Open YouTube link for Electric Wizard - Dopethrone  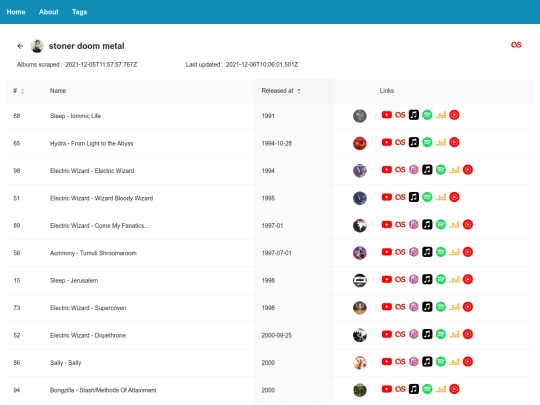tap(386, 334)
